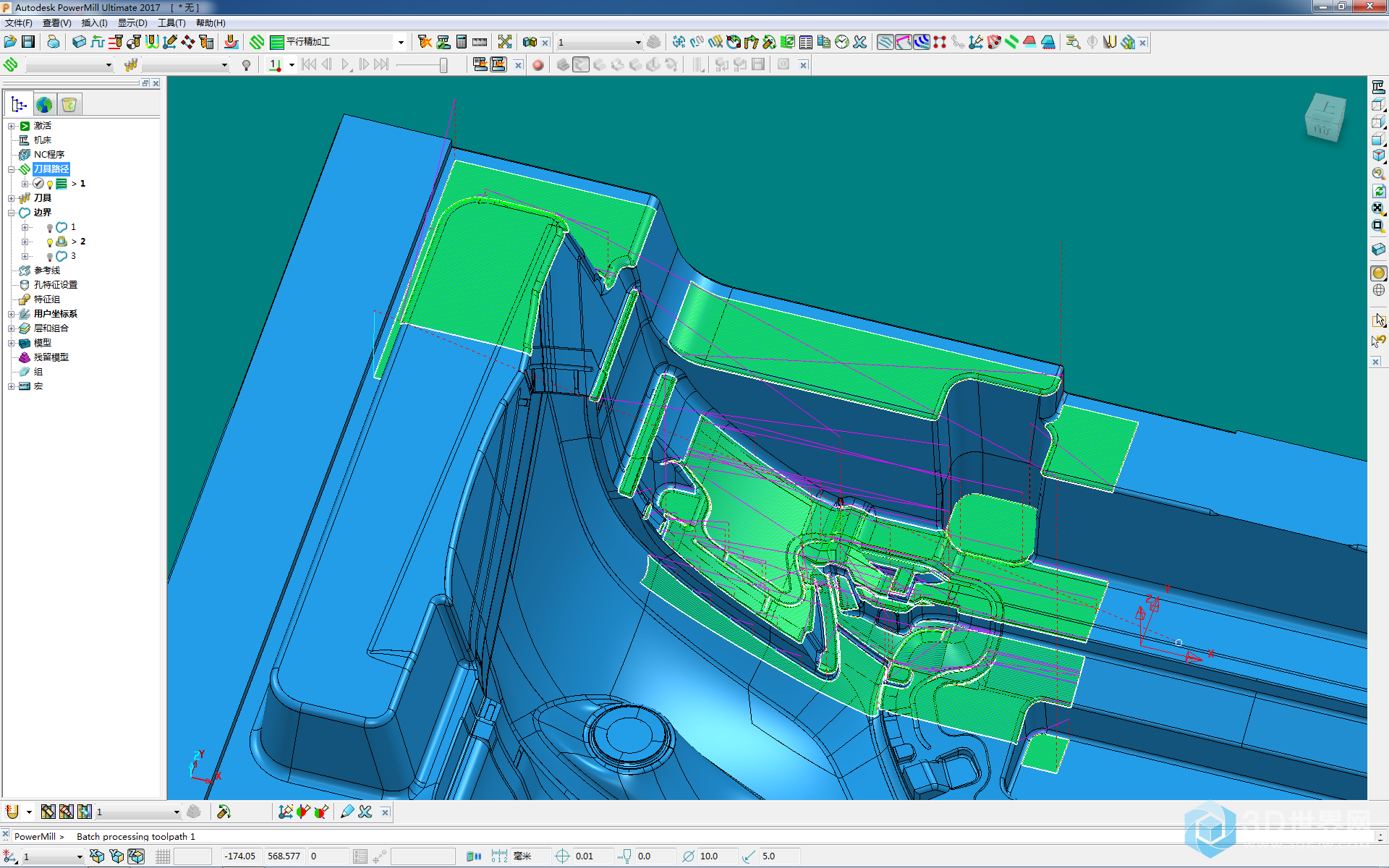1389x868 pixels.
Task: Toggle light bulb of boundary 1
Action: tap(50, 227)
